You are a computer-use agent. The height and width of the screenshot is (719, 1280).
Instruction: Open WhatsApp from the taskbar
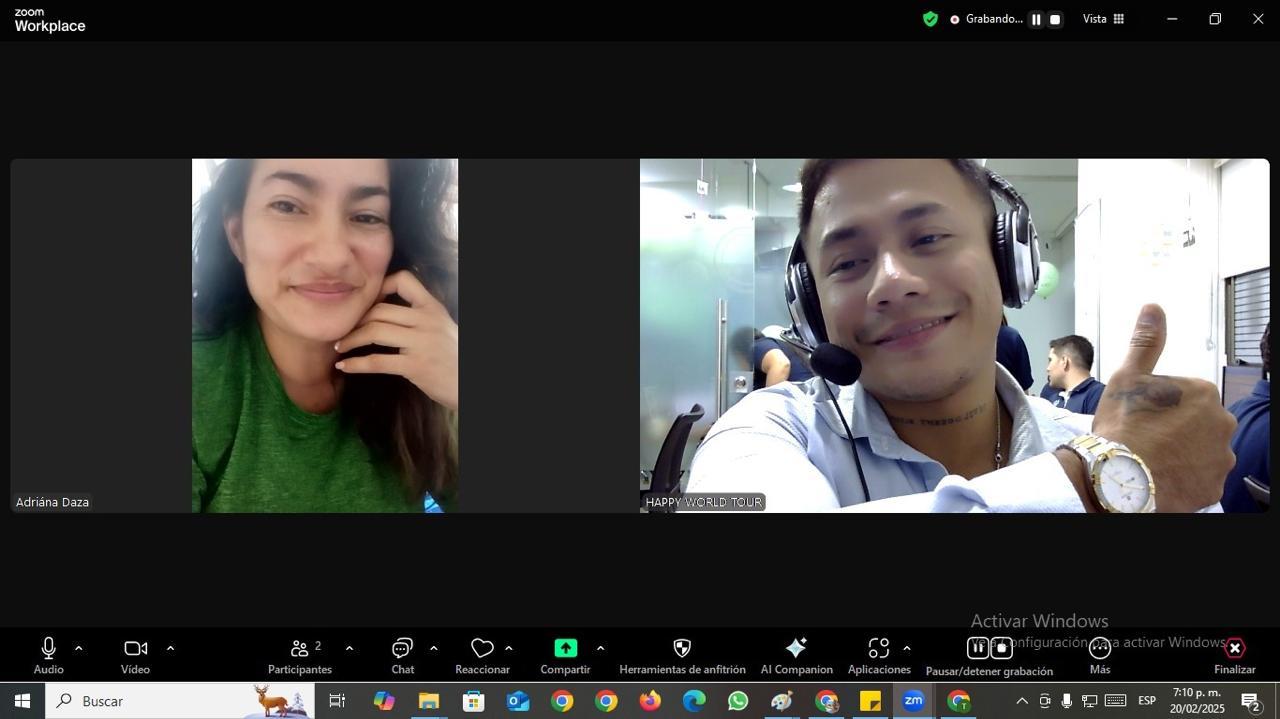(x=738, y=701)
